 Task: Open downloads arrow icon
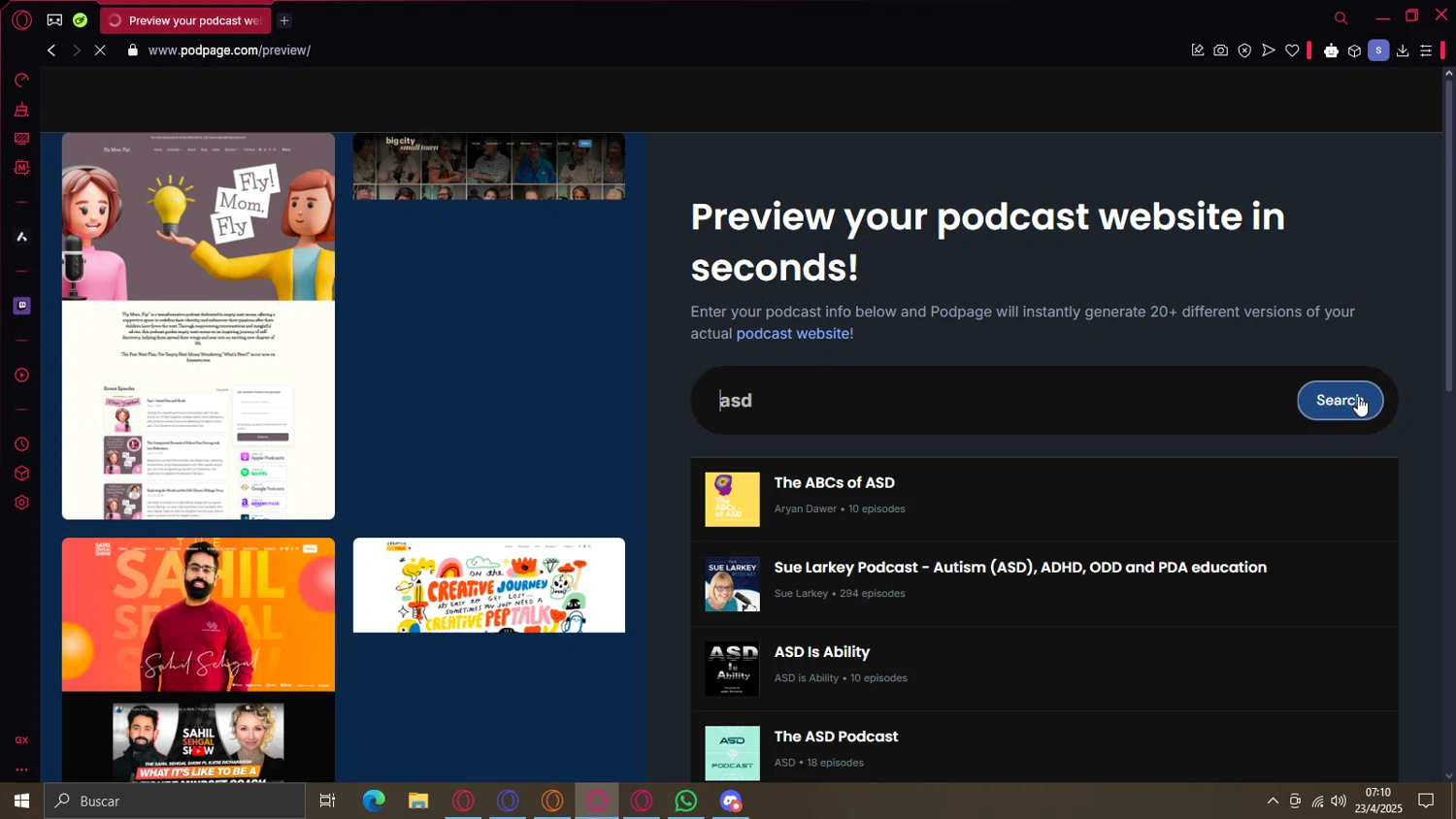(x=1403, y=50)
